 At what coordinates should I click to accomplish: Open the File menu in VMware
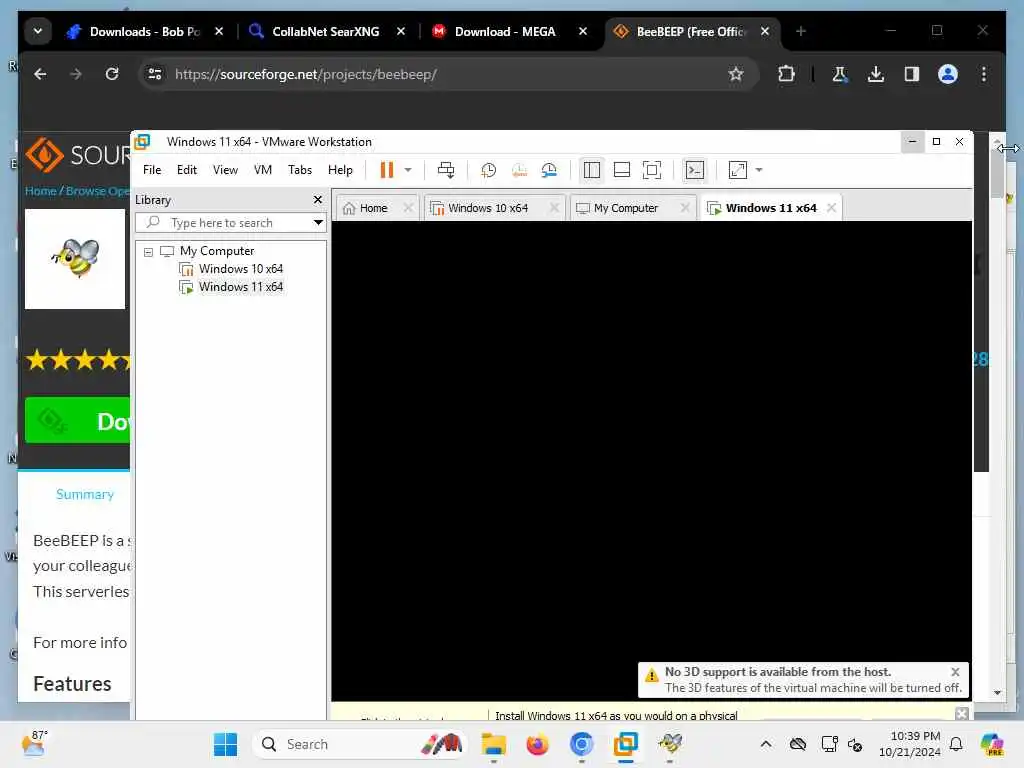point(152,170)
